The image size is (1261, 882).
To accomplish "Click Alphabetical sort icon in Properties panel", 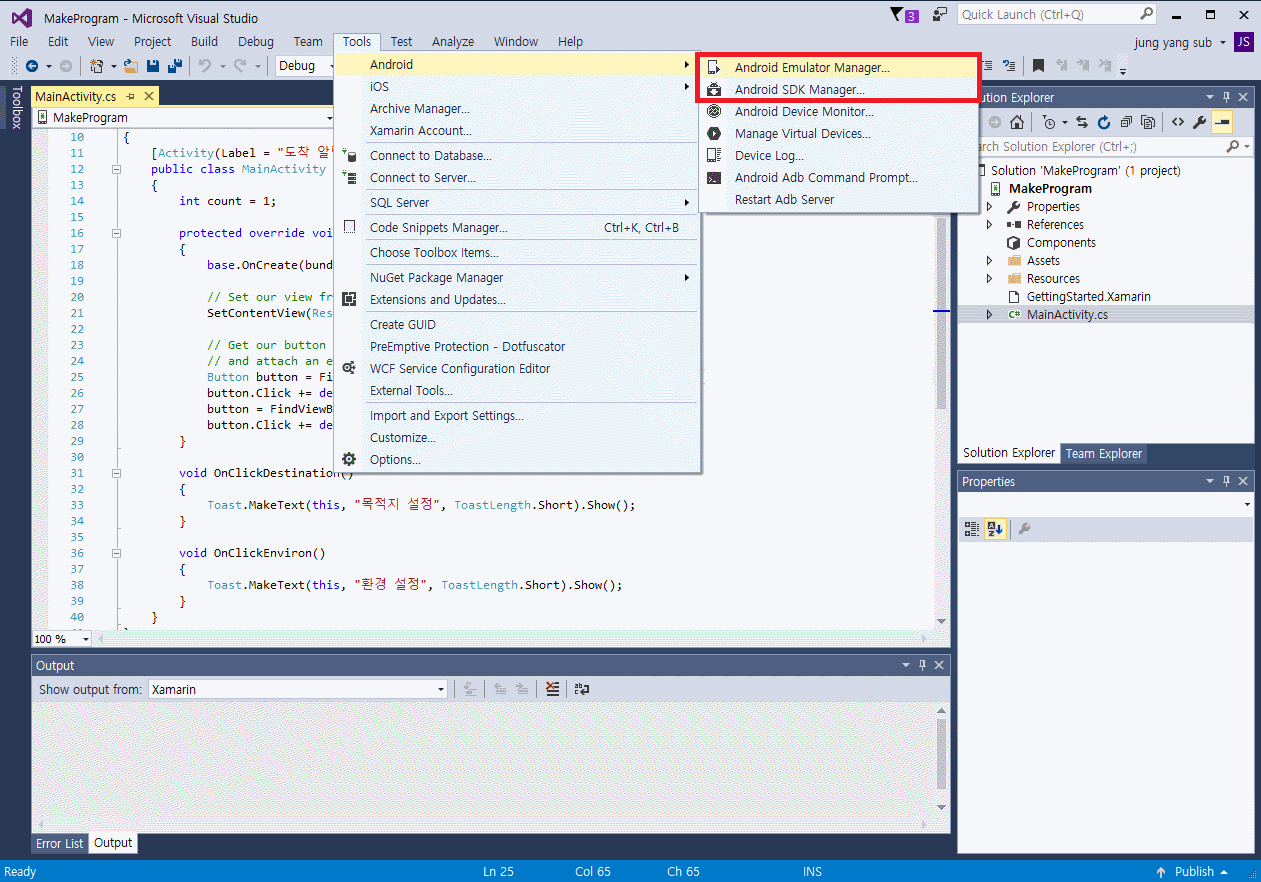I will (995, 529).
